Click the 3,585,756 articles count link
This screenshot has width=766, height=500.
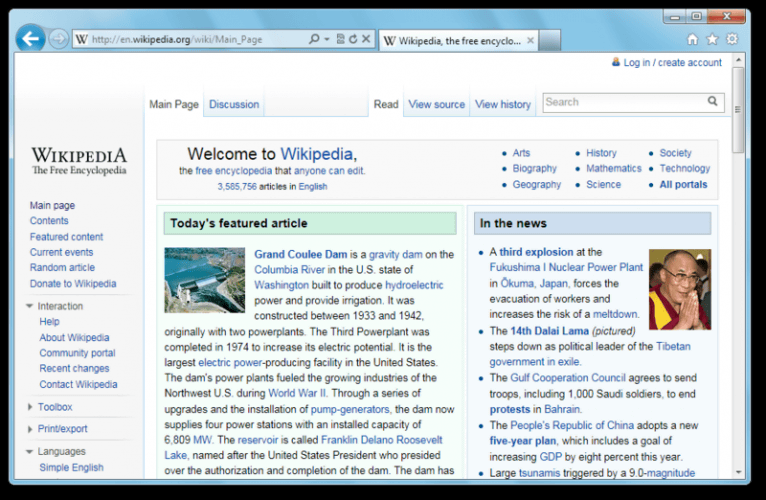[x=237, y=187]
